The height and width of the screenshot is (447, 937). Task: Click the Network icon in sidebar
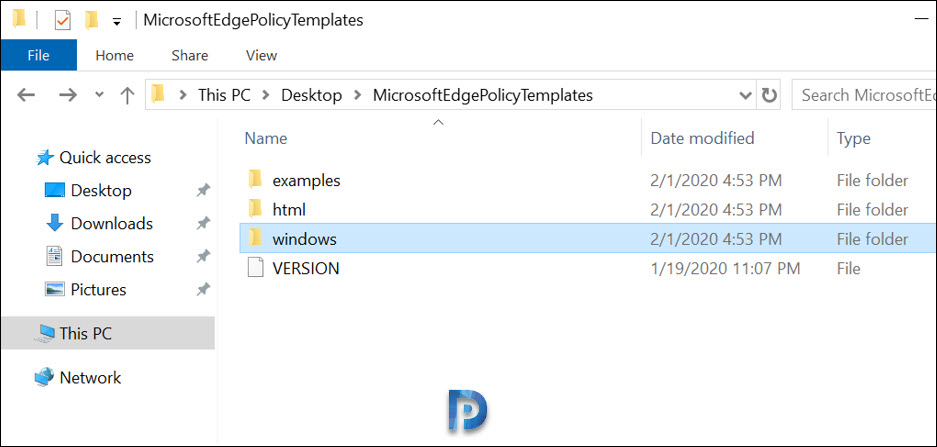(x=44, y=377)
